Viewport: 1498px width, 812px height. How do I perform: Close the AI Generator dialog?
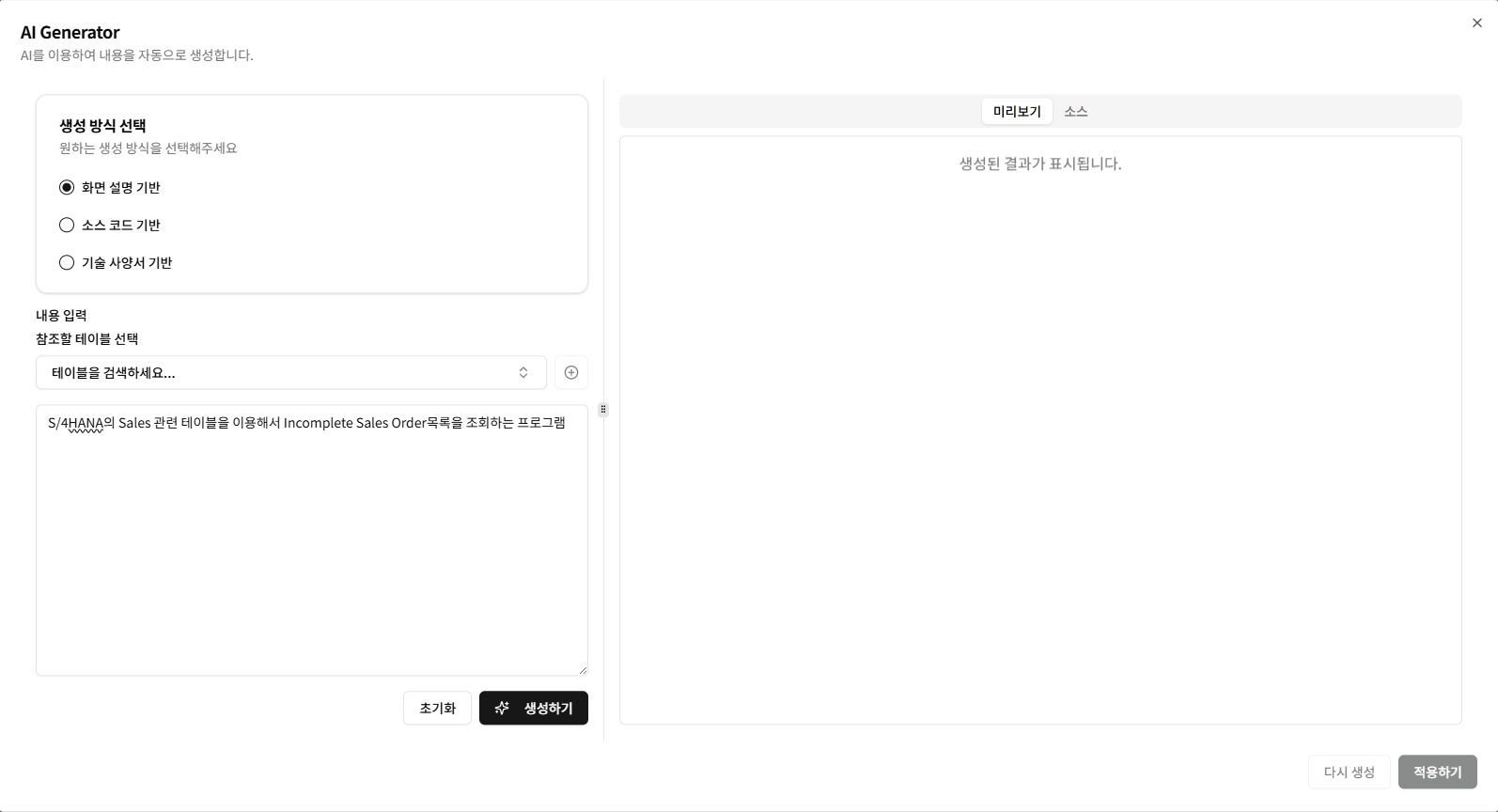1477,22
